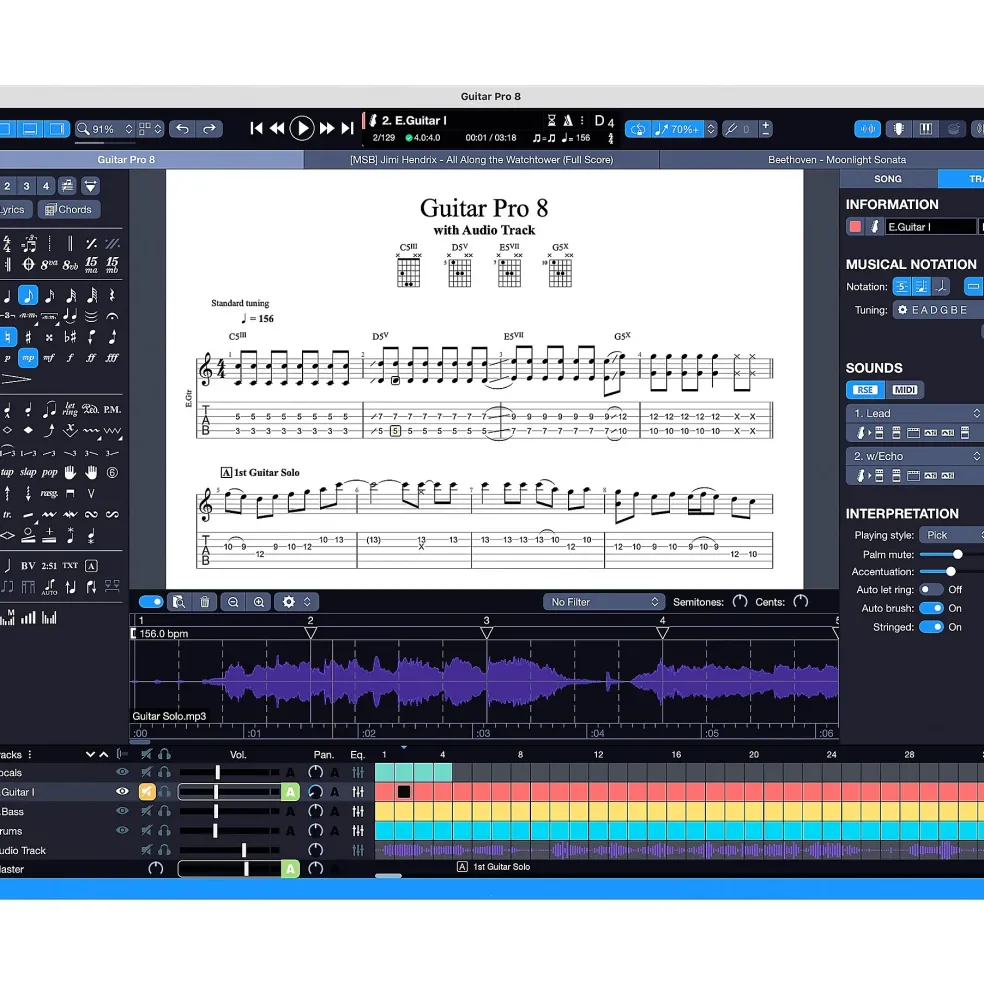
Task: Apply the sharp accidental
Action: click(x=28, y=337)
